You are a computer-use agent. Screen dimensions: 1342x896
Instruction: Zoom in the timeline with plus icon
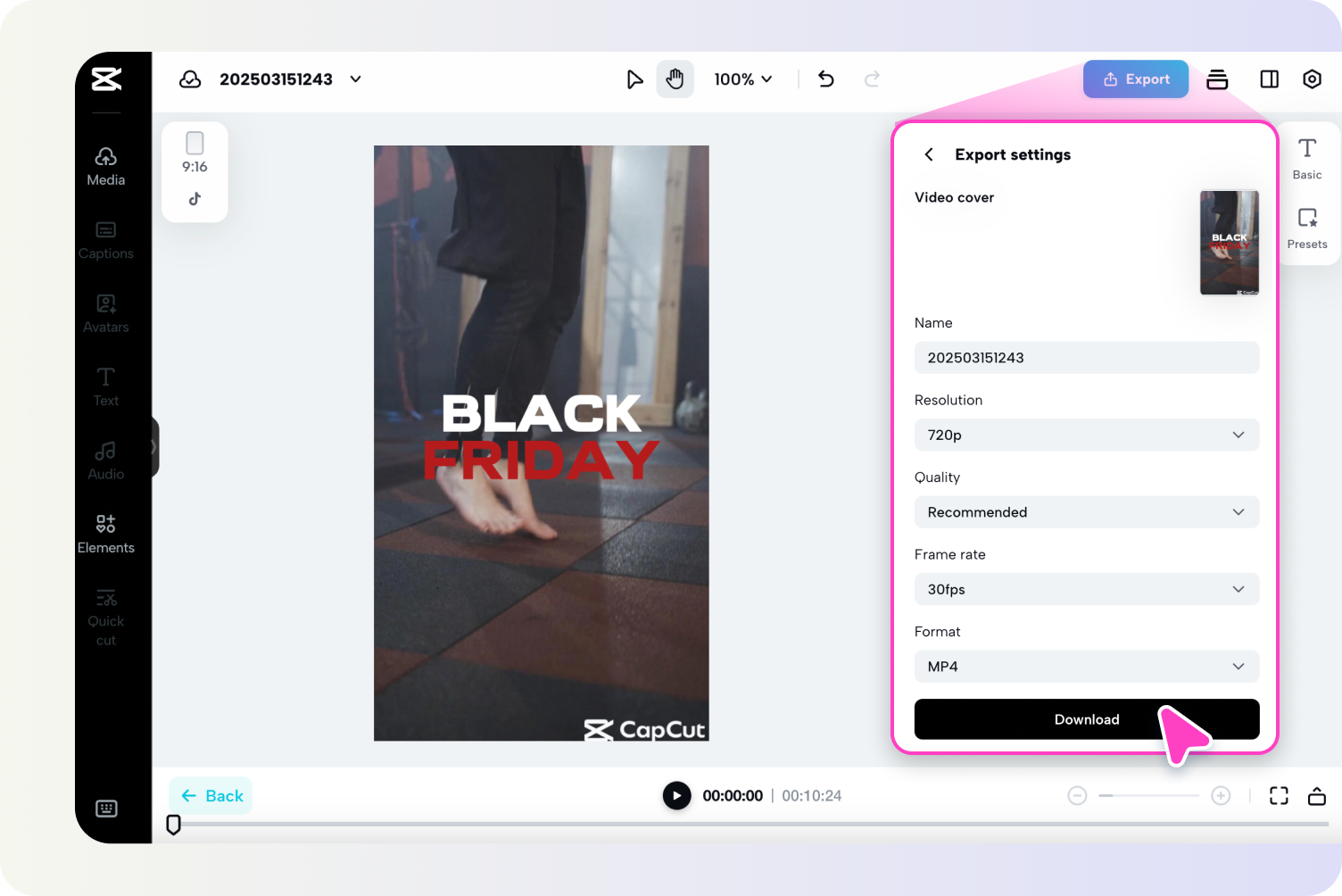[1221, 795]
